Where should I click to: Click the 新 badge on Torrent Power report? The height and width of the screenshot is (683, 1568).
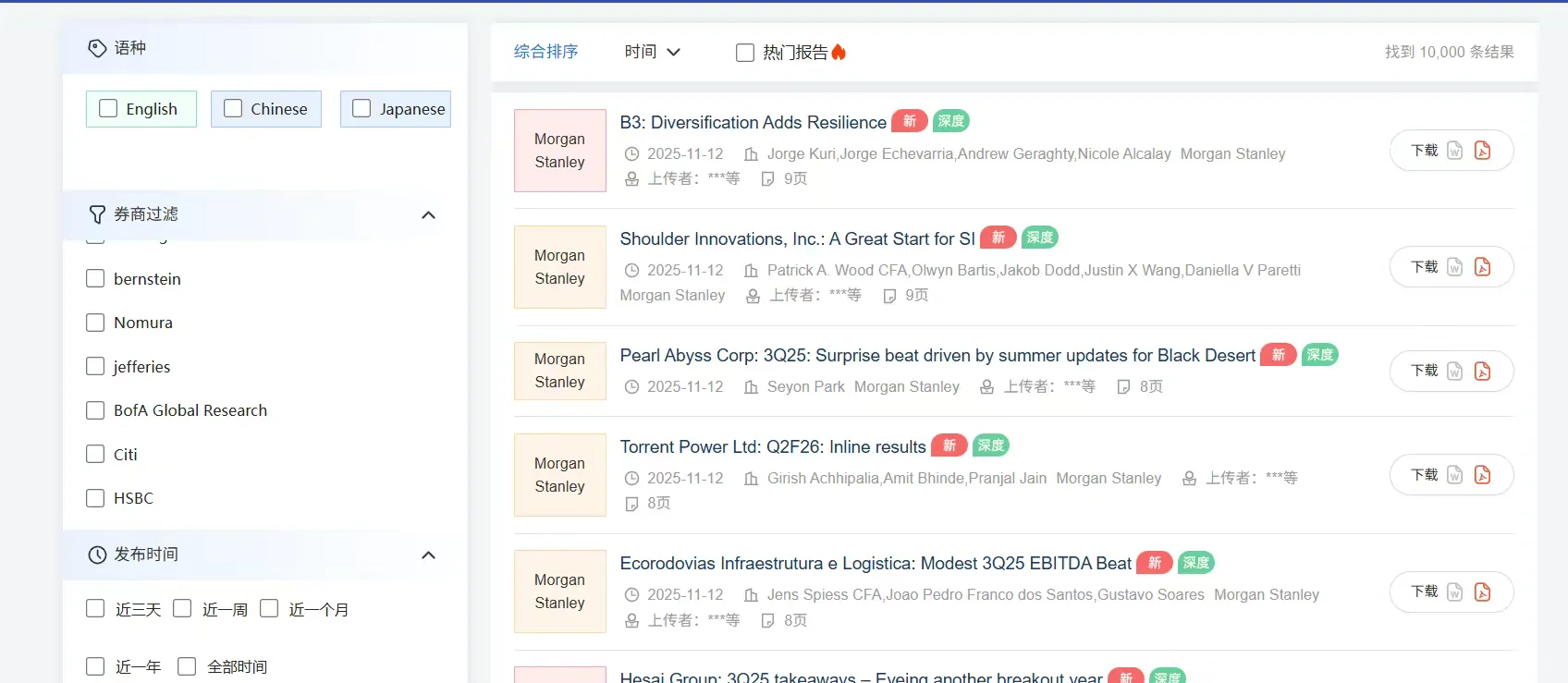[x=949, y=445]
